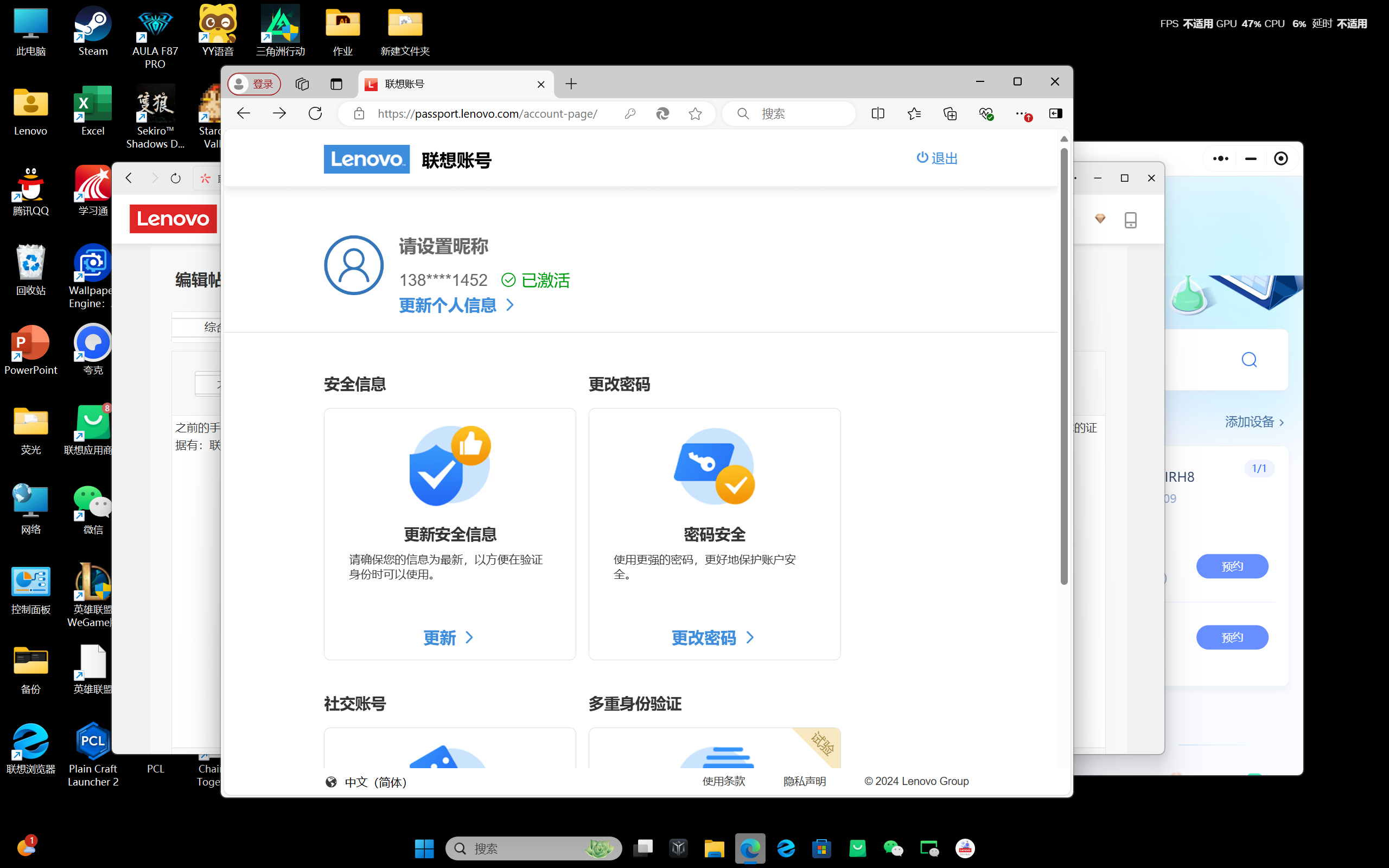
Task: Click the blue Lenovo logo in account header
Action: [x=367, y=159]
